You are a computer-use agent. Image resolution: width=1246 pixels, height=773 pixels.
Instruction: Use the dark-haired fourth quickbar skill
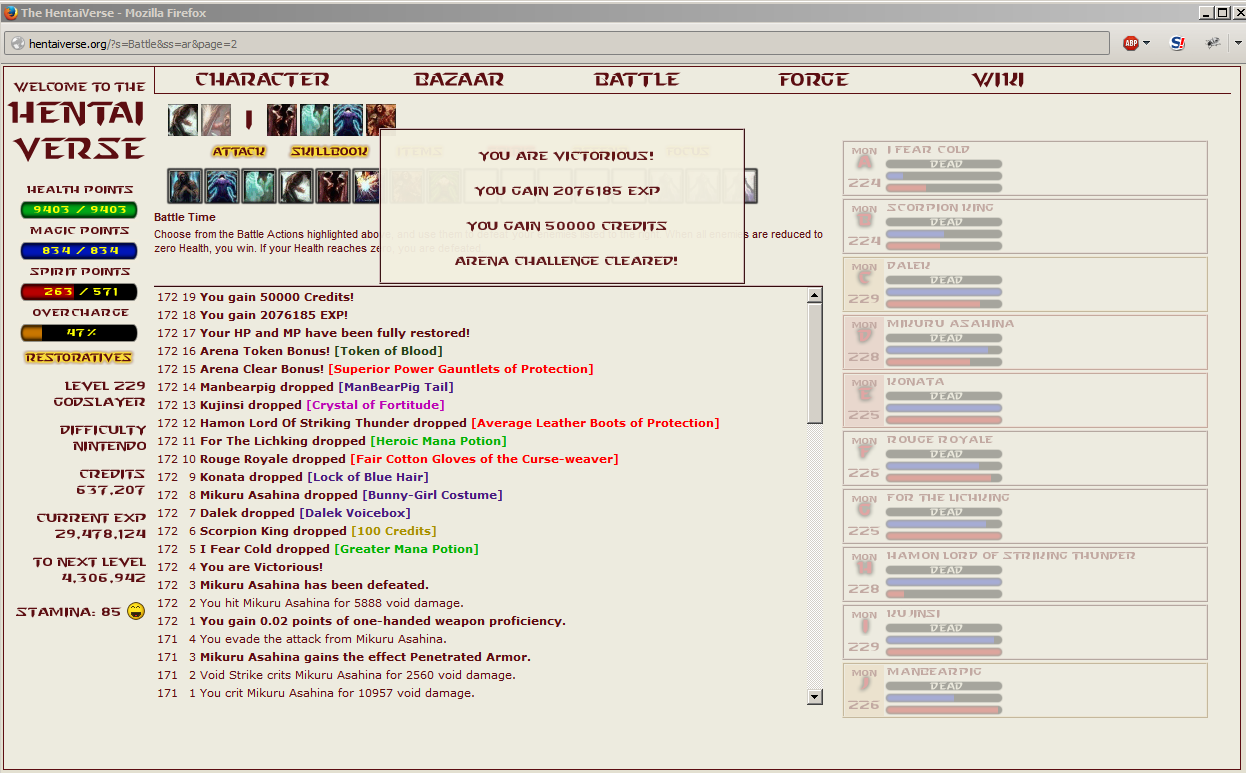click(296, 186)
